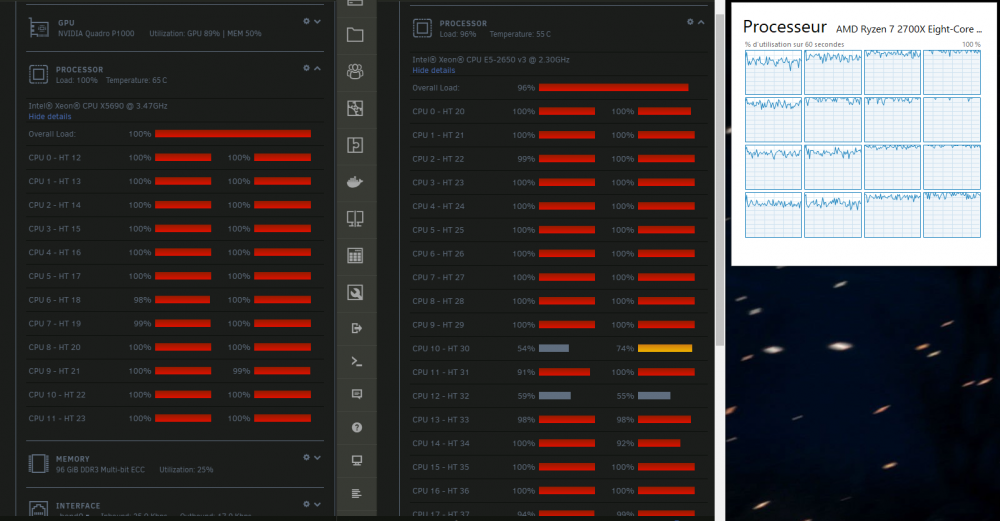
Task: Click the grey 54% bar on CPU 10 - HT 30
Action: (x=554, y=348)
